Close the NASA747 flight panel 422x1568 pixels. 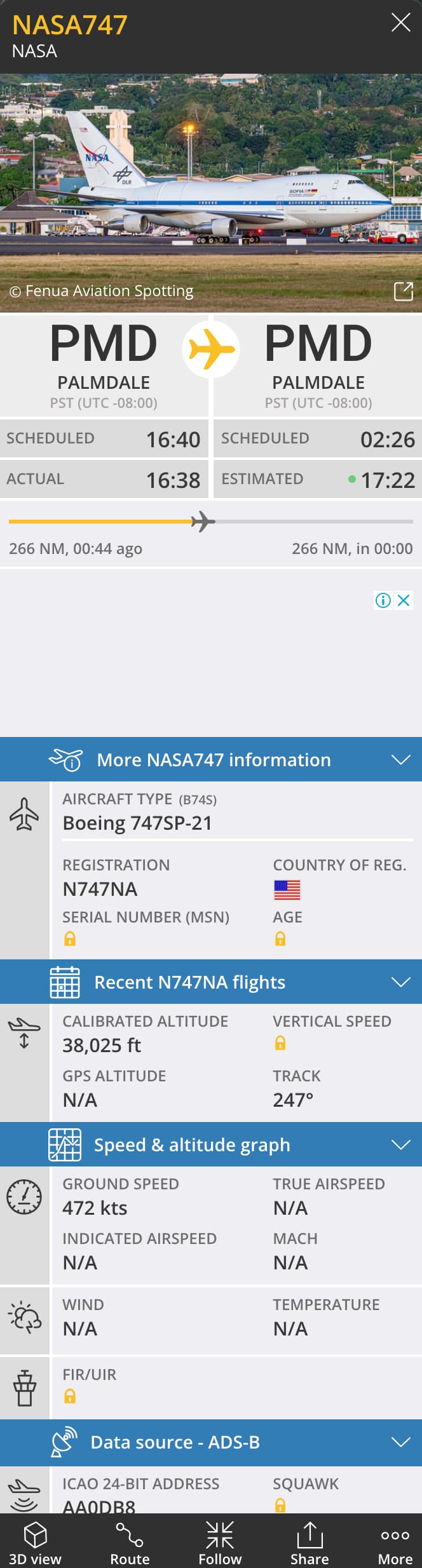pos(400,23)
